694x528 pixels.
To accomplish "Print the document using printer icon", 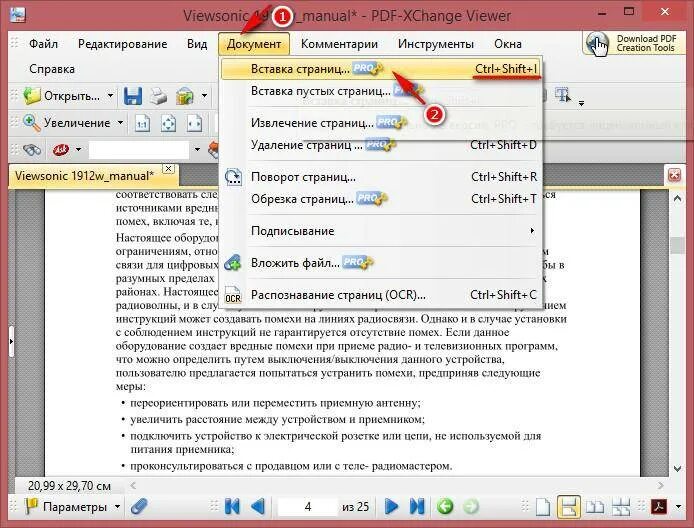I will click(x=158, y=96).
